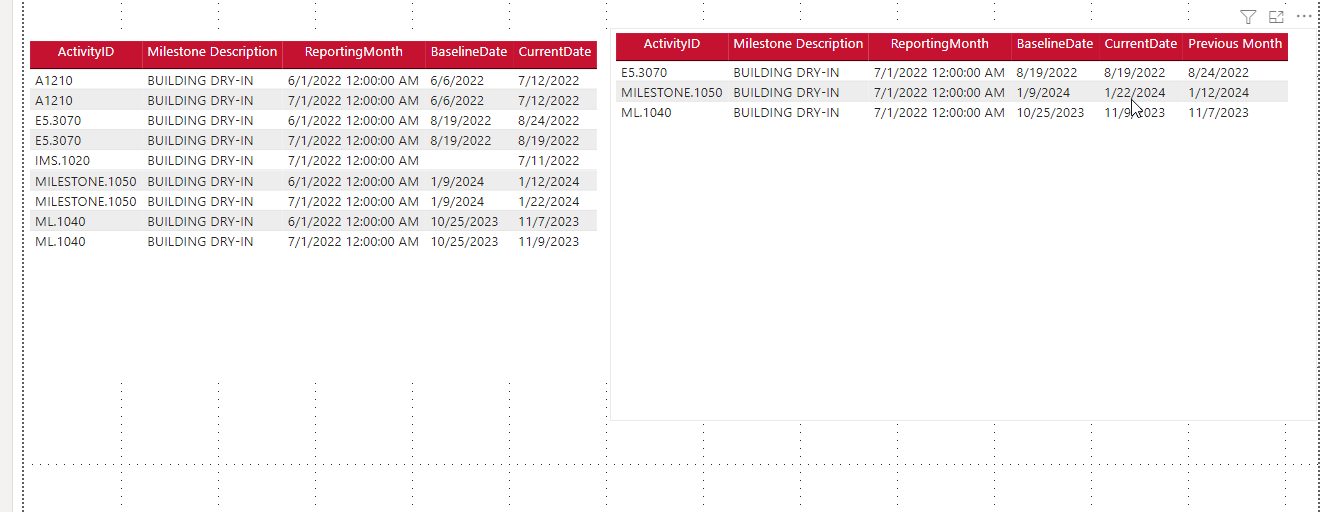Sort left table by ActivityID header
This screenshot has width=1321, height=512.
(86, 52)
